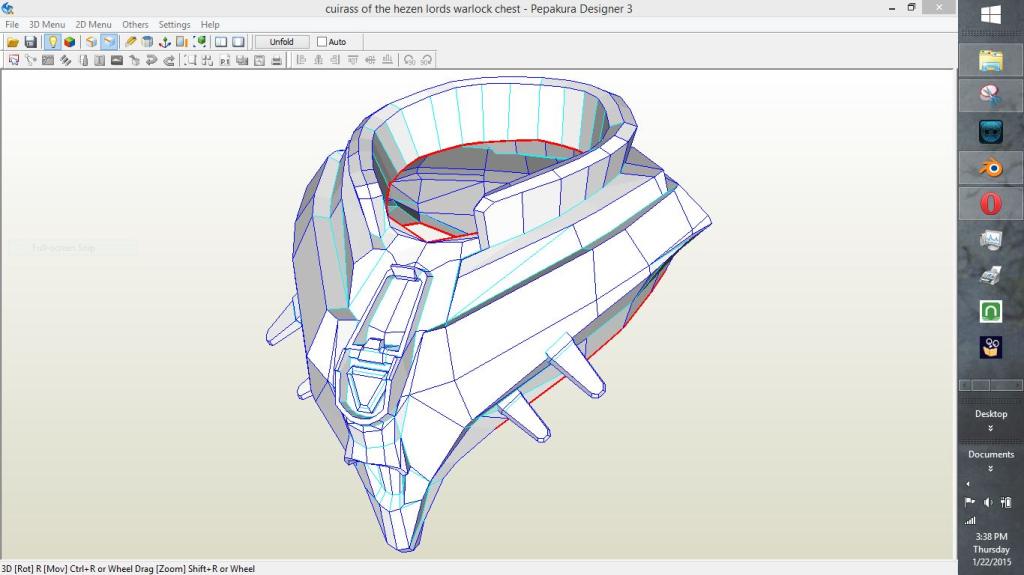Click the taskbar clock showing 3:38 PM
Image resolution: width=1024 pixels, height=575 pixels.
point(991,549)
